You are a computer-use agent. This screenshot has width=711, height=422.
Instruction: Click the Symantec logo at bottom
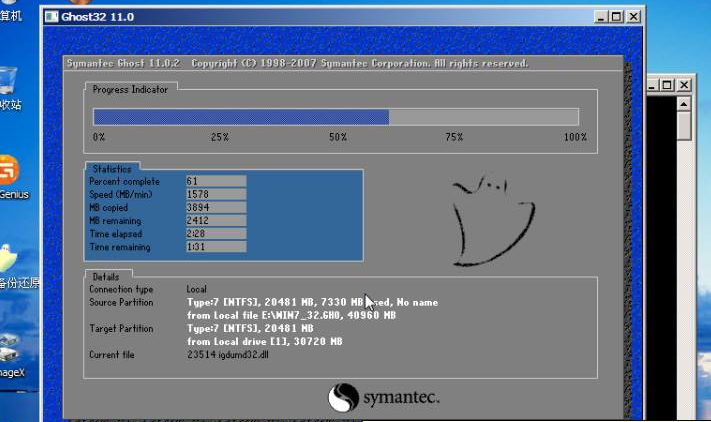(x=383, y=398)
